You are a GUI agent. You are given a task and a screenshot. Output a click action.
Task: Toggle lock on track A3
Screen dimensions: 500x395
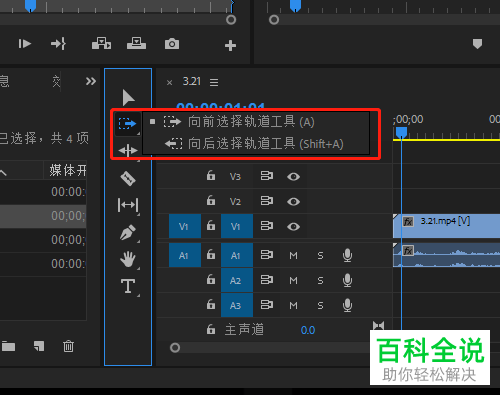click(x=211, y=304)
